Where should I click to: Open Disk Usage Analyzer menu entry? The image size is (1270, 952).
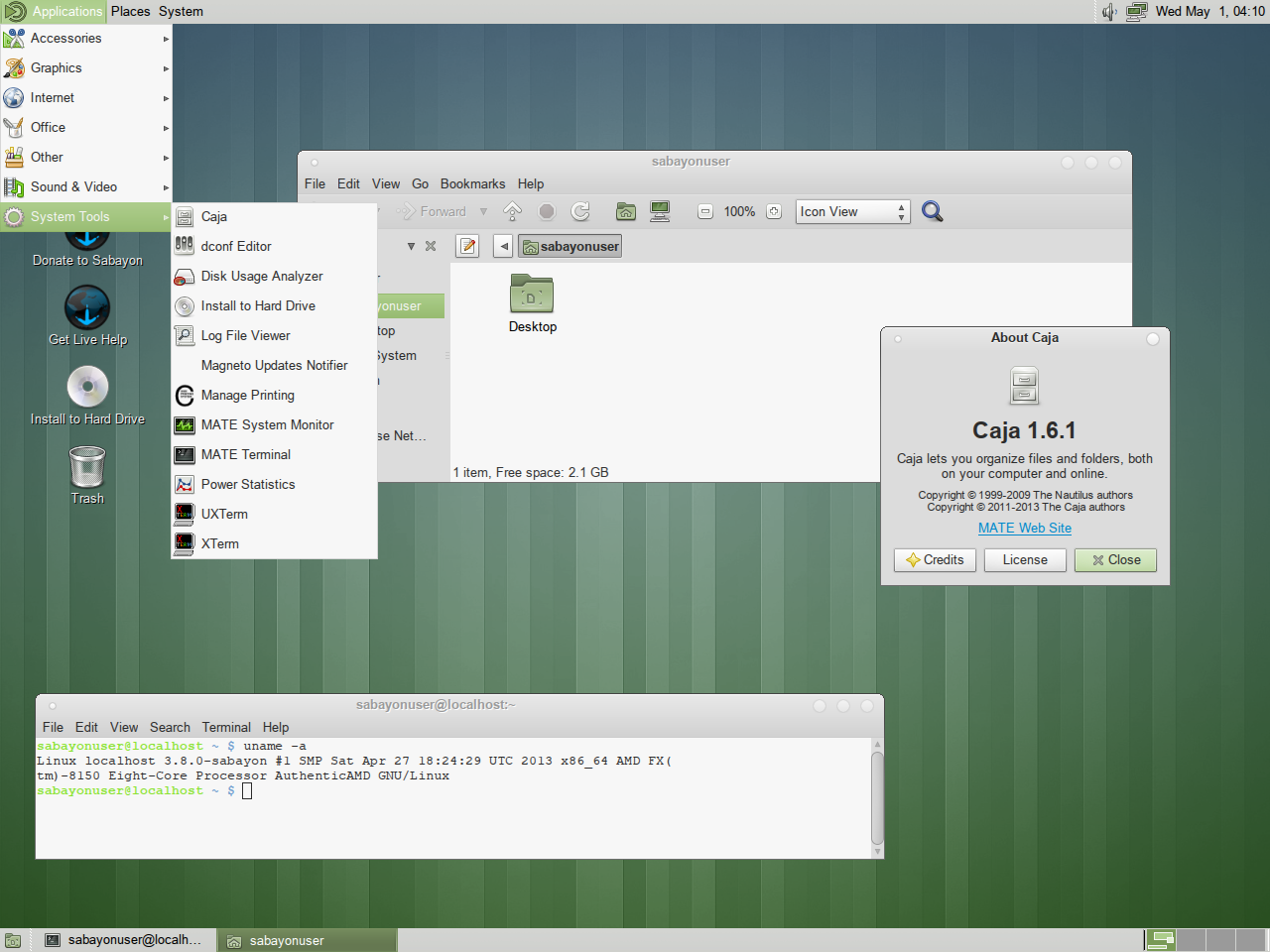[275, 276]
